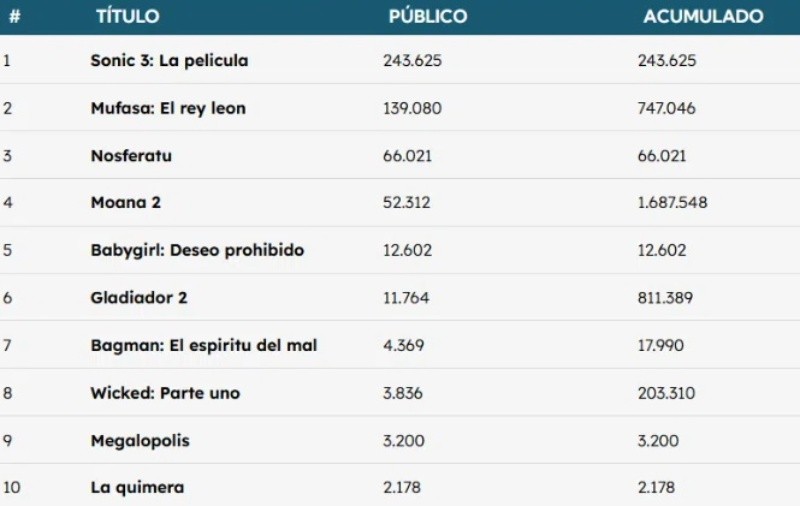Open the Wicked: Parte uno title

[x=165, y=393]
